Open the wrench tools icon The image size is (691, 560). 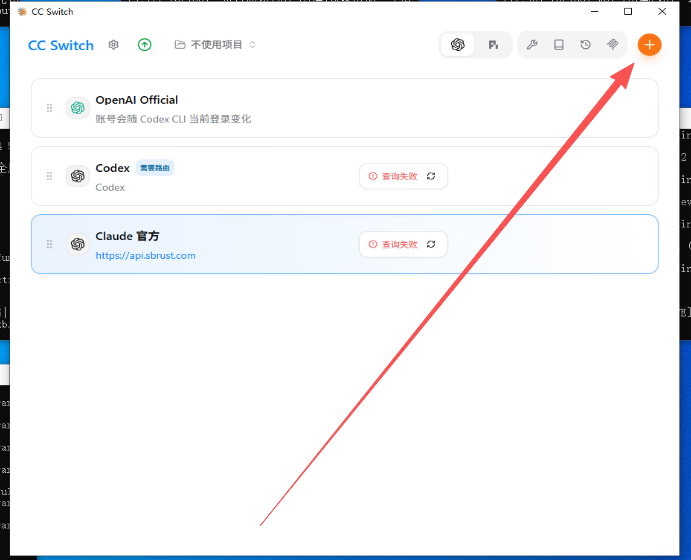(x=532, y=45)
